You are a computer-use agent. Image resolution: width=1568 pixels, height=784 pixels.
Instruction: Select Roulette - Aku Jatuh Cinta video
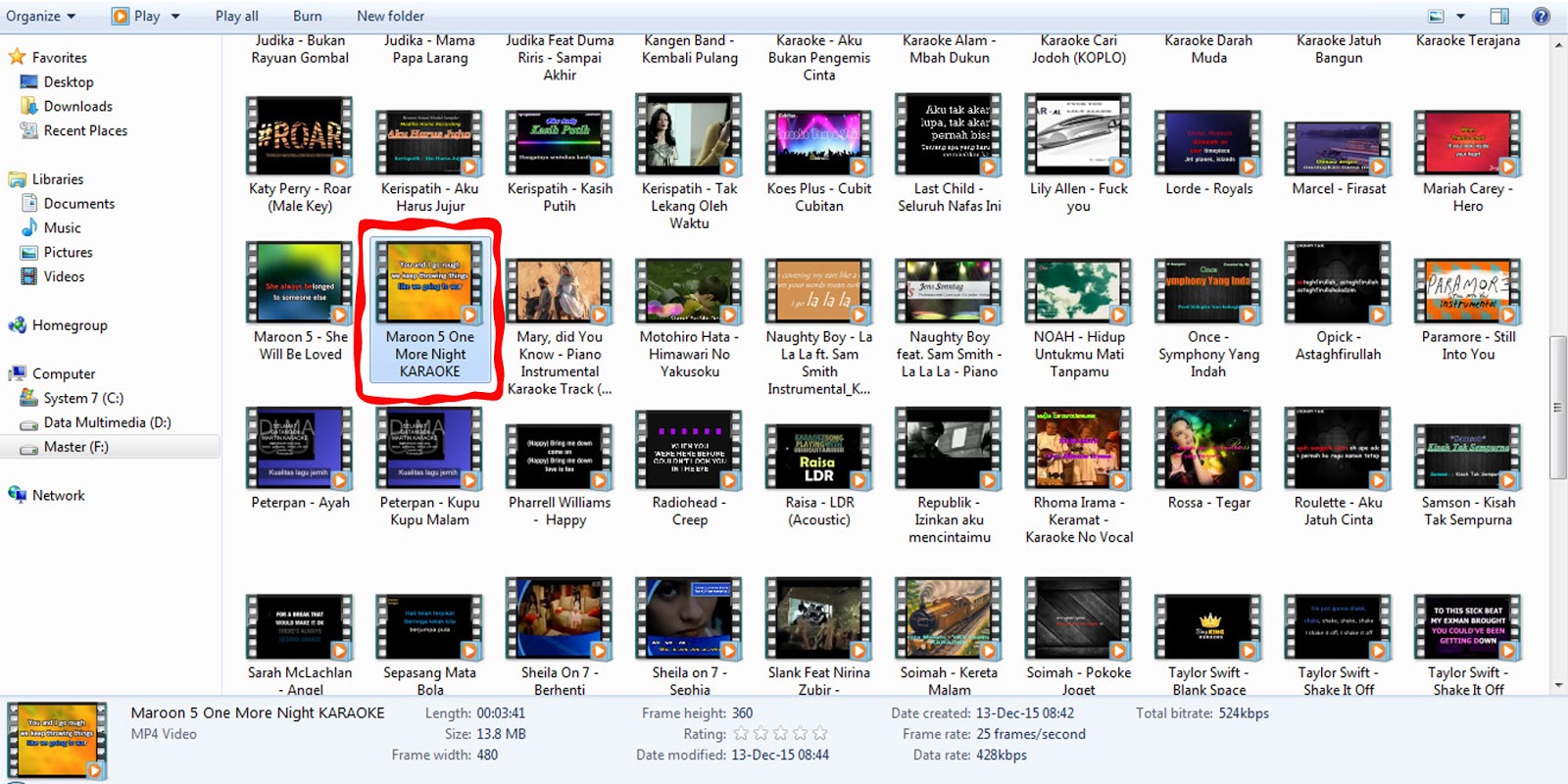pyautogui.click(x=1339, y=467)
